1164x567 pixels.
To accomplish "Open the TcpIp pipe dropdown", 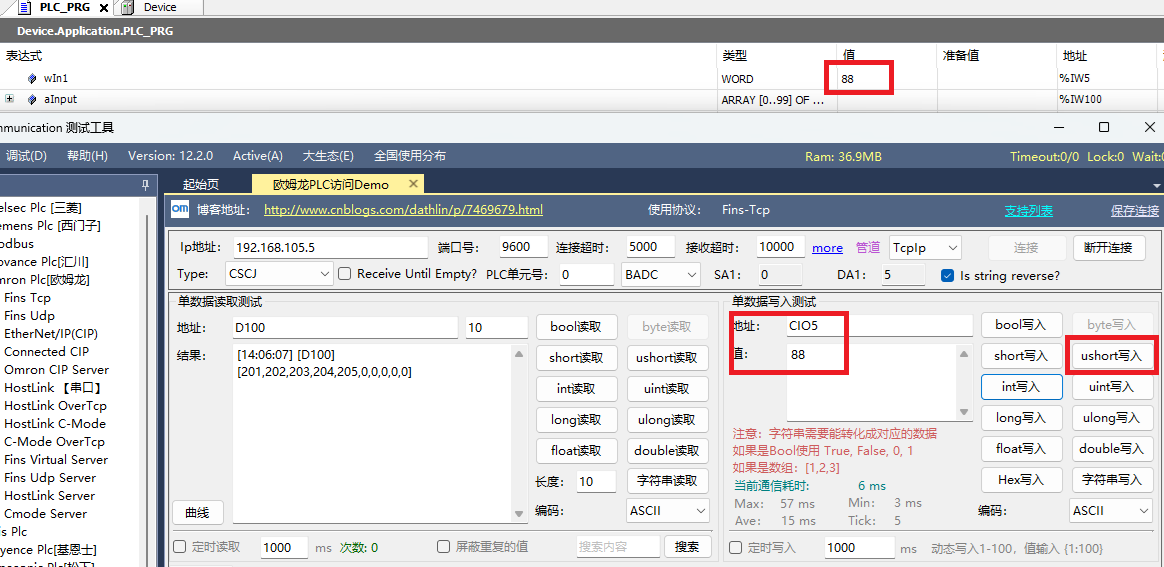I will click(925, 248).
